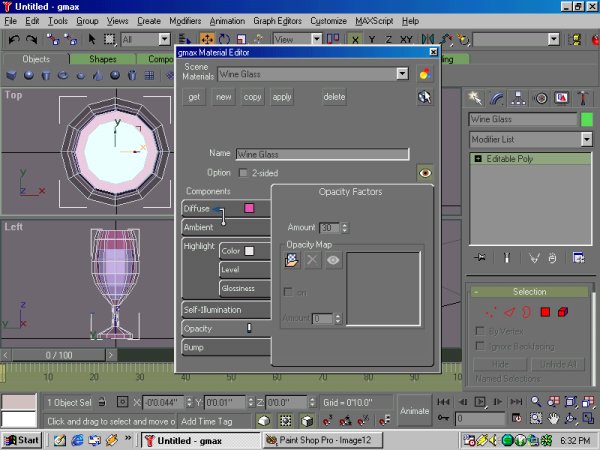Click the Box primitive icon
600x450 pixels.
[x=11, y=75]
